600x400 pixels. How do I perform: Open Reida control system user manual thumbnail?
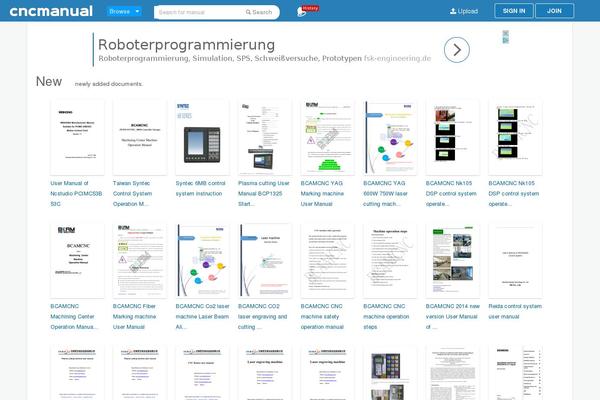515,261
